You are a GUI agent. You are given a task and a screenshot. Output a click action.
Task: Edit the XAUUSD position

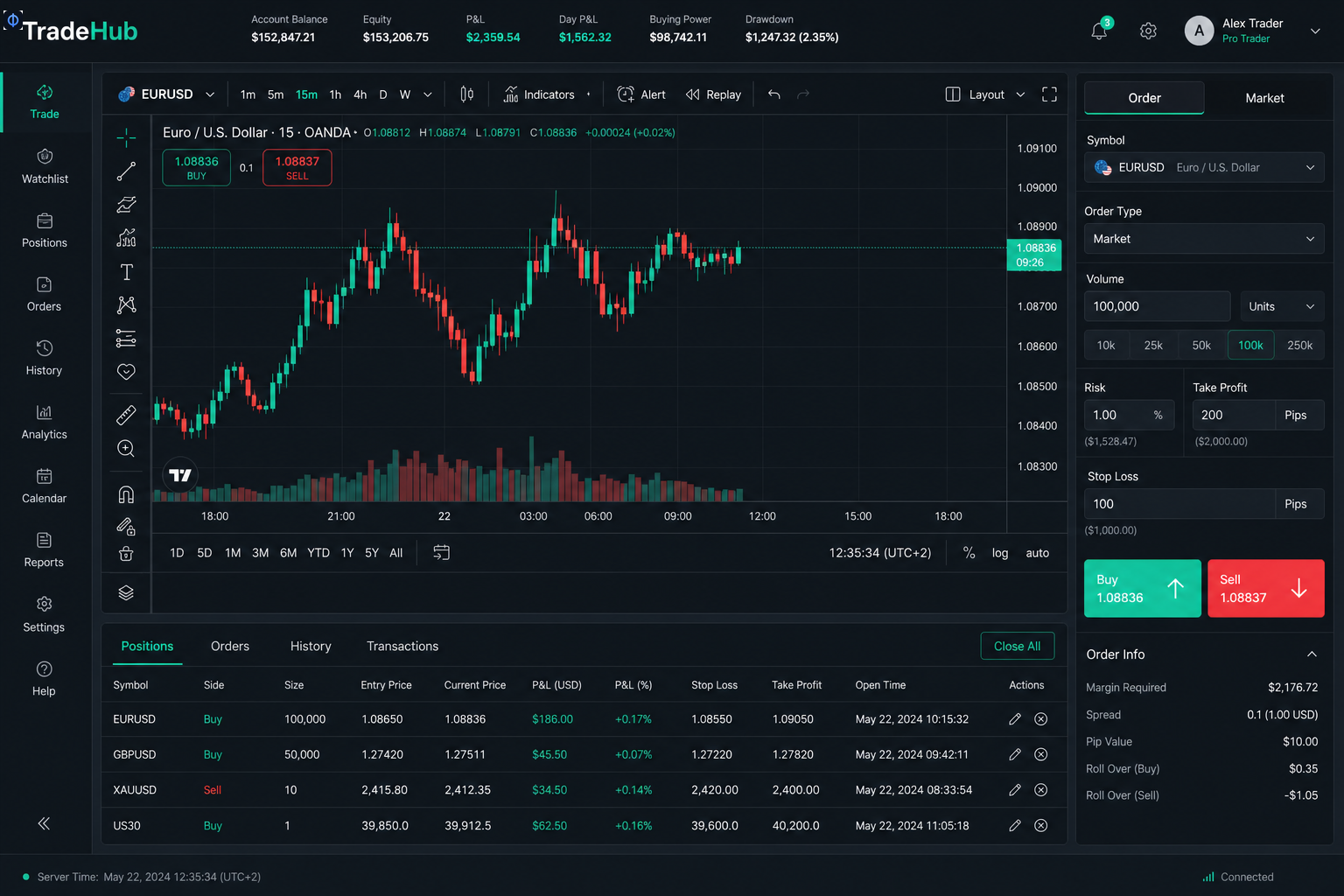1015,789
